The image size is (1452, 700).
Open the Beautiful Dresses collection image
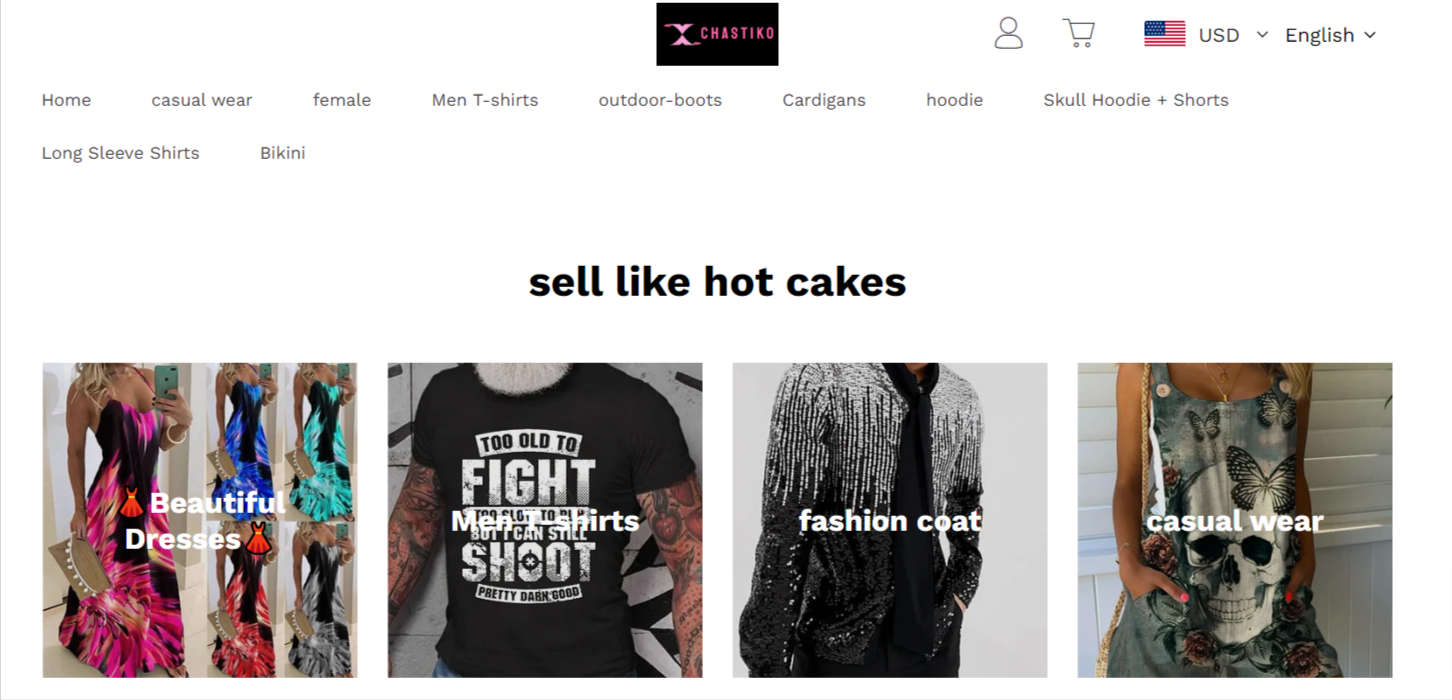(200, 520)
